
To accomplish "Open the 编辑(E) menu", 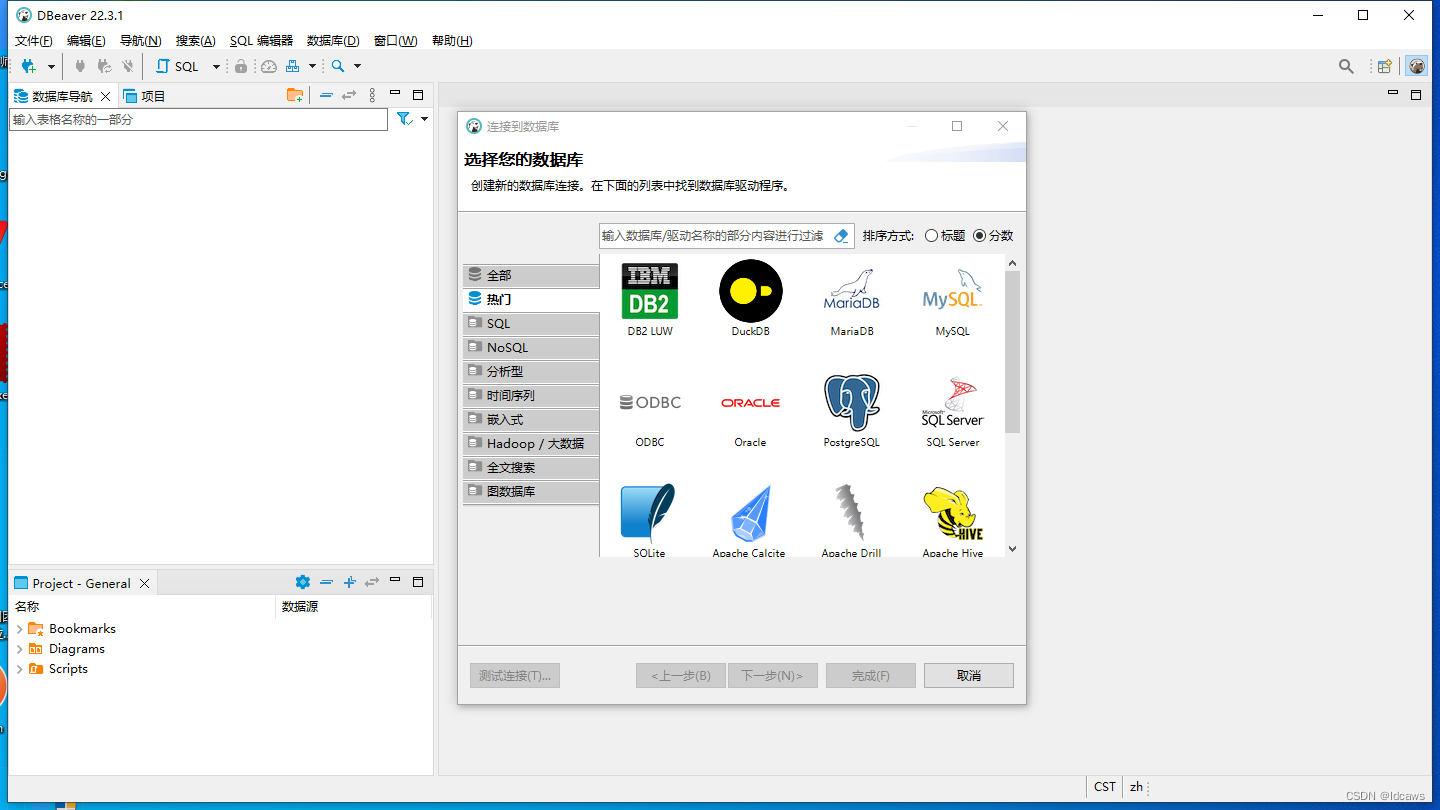I will pos(85,41).
